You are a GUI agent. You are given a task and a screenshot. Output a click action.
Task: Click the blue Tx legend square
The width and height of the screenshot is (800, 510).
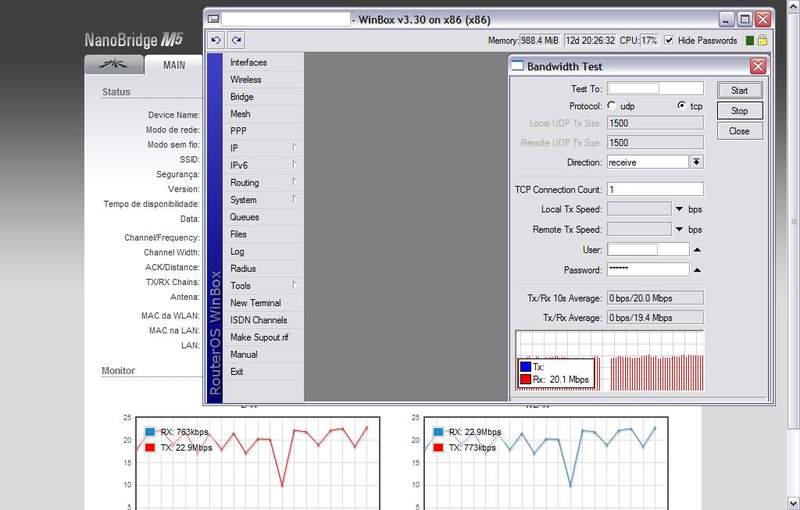[x=526, y=366]
